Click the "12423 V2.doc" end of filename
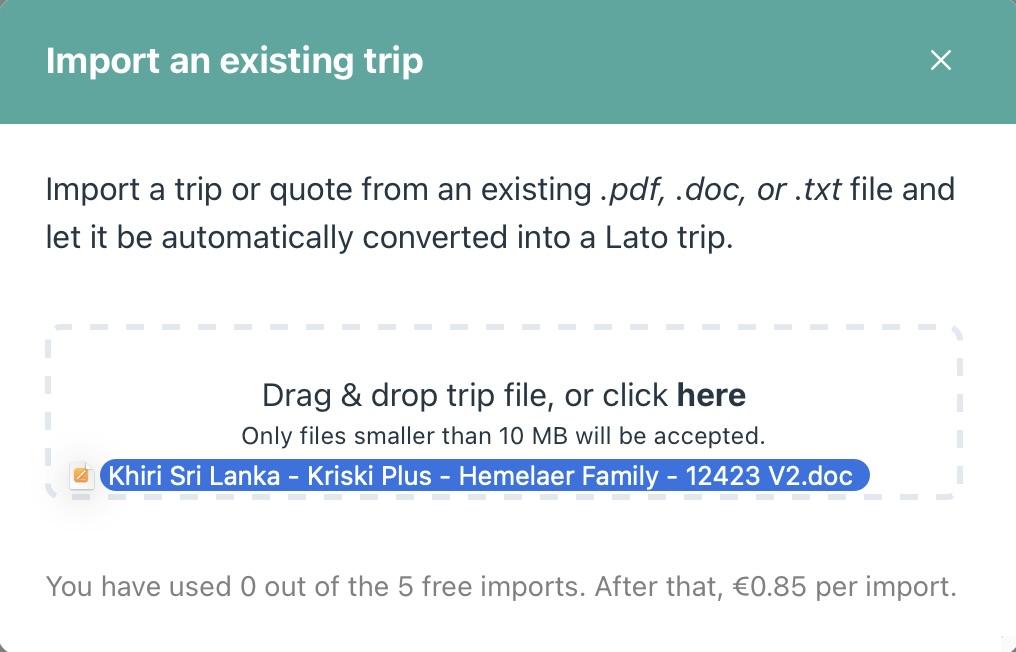This screenshot has width=1016, height=652. coord(768,475)
